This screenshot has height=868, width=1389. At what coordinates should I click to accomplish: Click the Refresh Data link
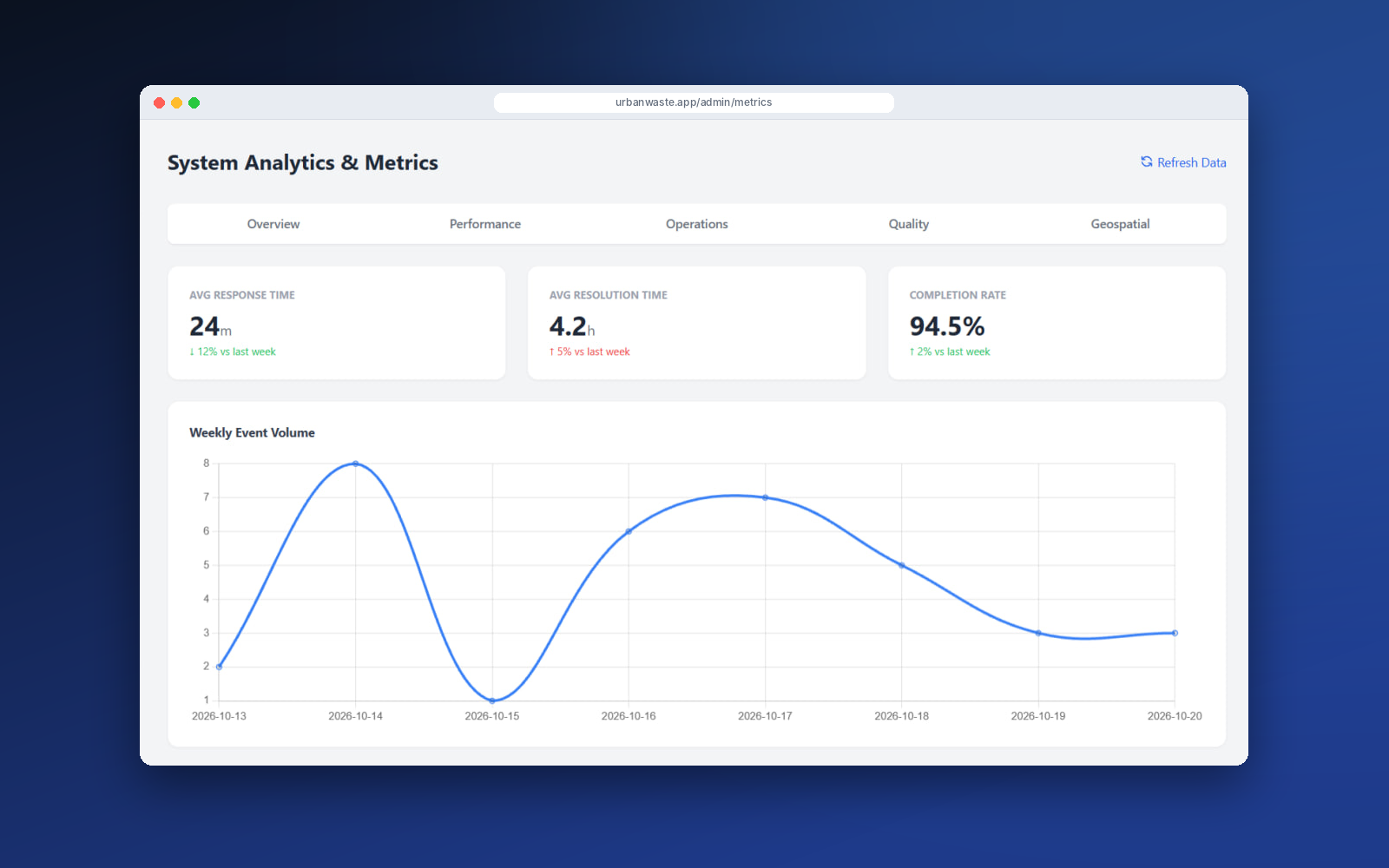point(1183,162)
